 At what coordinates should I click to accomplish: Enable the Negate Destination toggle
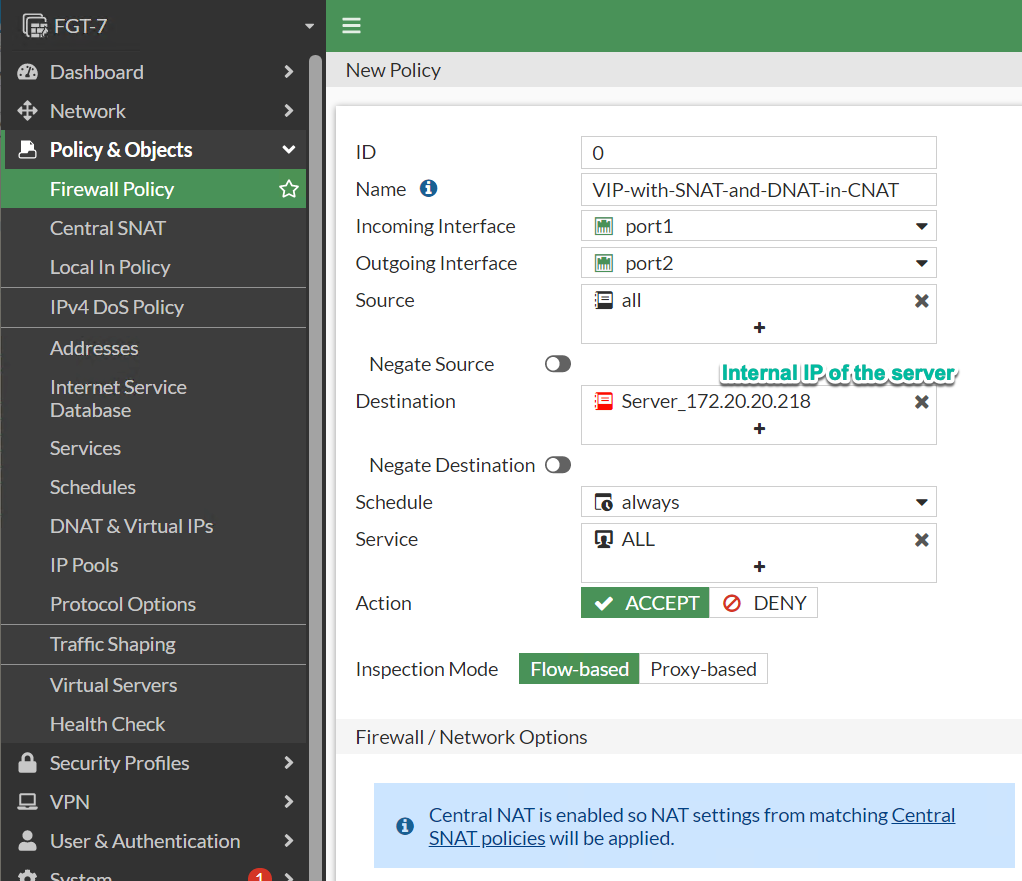coord(558,465)
